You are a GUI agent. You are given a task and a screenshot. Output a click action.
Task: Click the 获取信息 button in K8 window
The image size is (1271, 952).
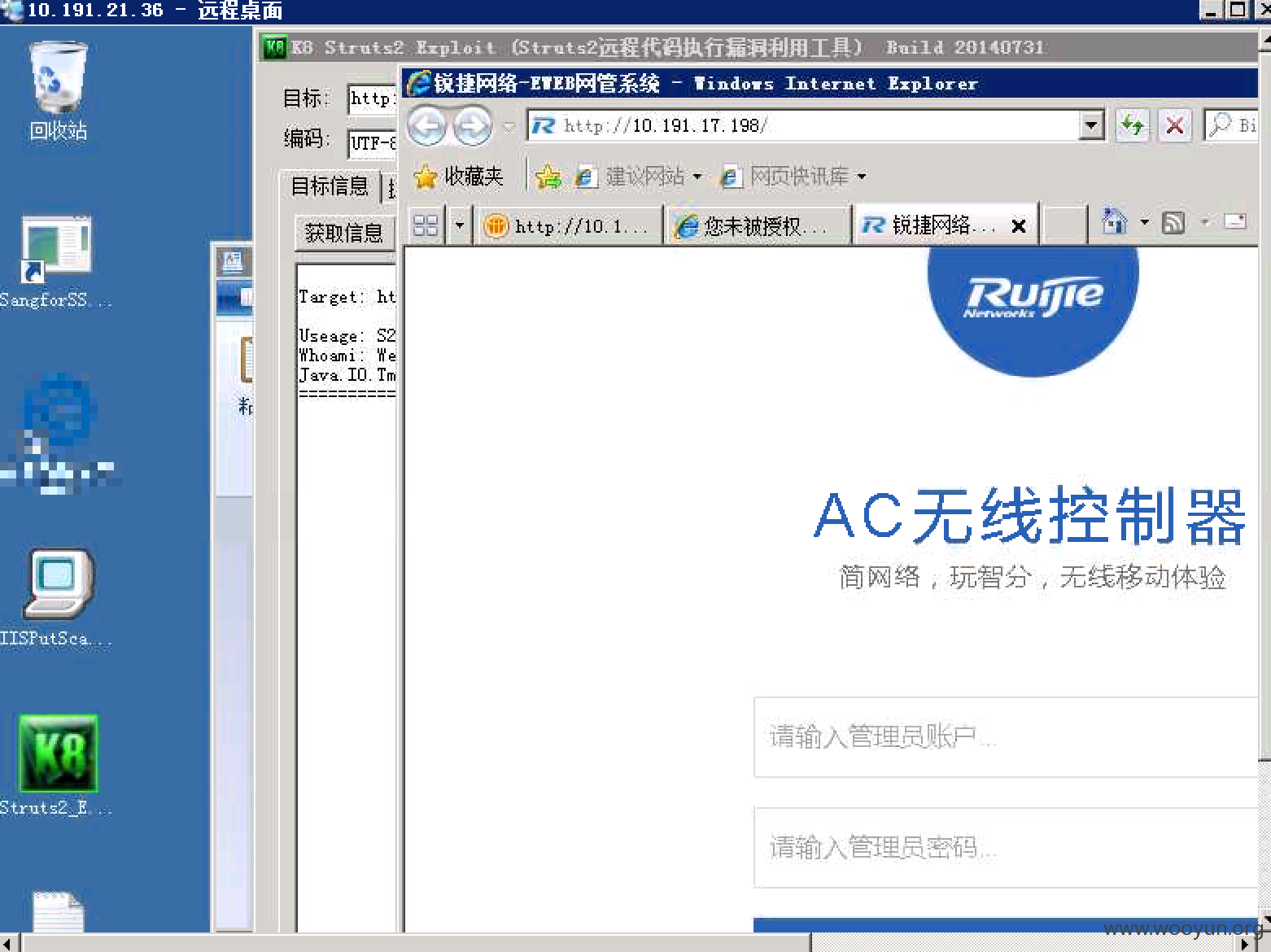344,233
